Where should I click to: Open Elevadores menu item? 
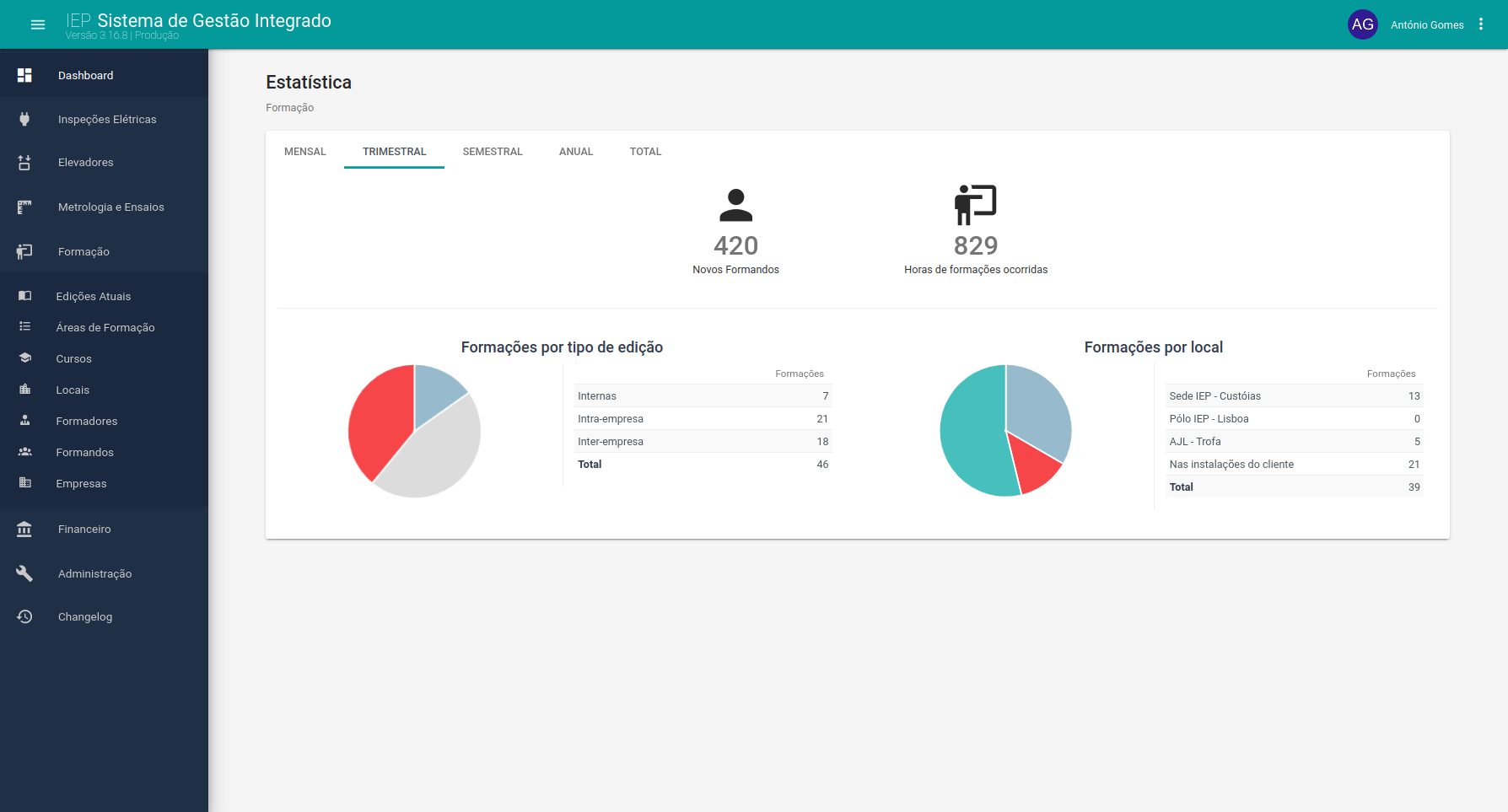[104, 163]
